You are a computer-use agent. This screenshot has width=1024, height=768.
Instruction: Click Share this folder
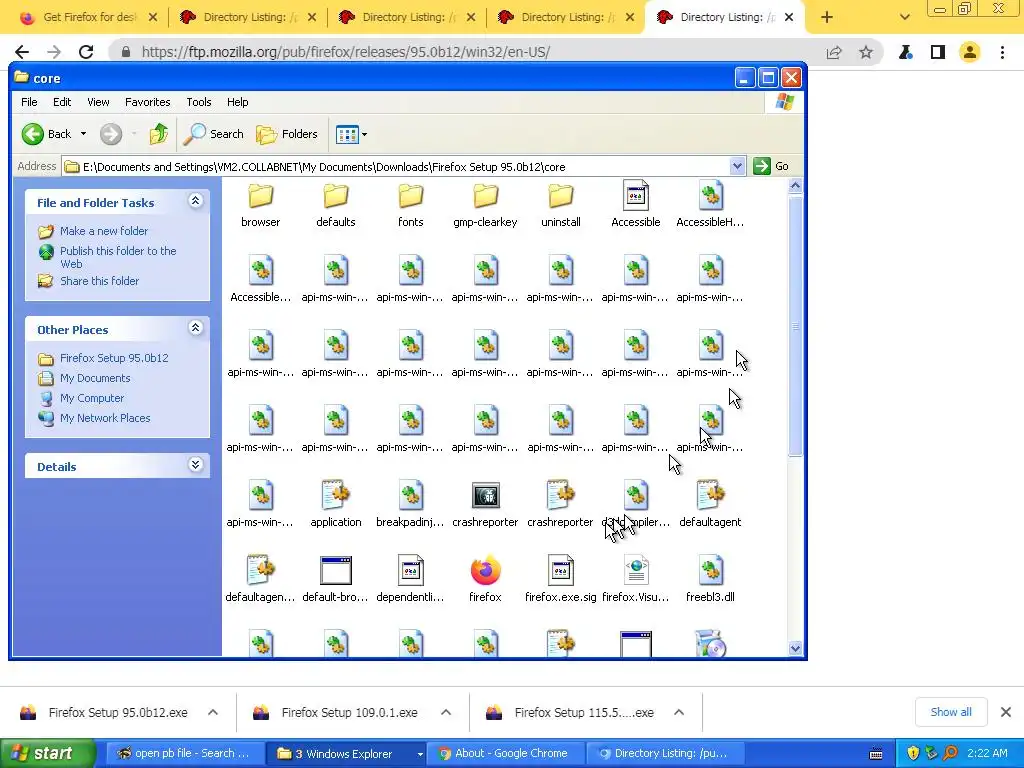(x=99, y=281)
